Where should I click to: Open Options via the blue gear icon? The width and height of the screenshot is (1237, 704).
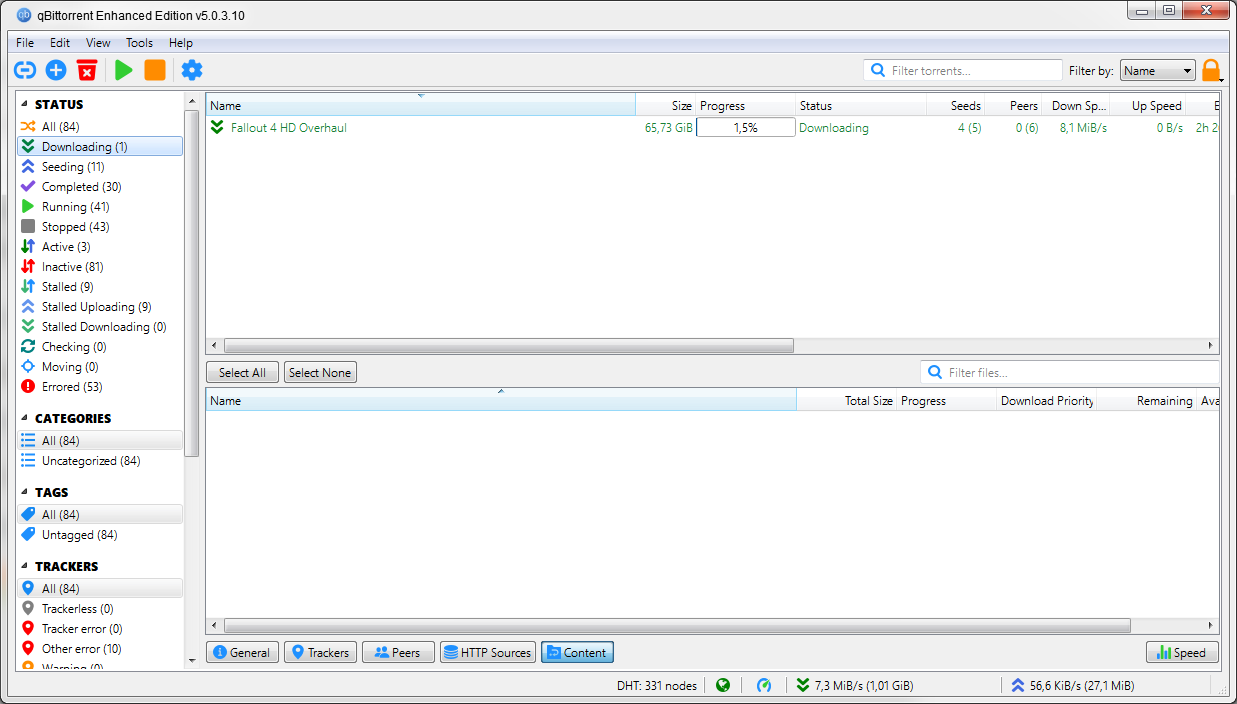coord(192,70)
